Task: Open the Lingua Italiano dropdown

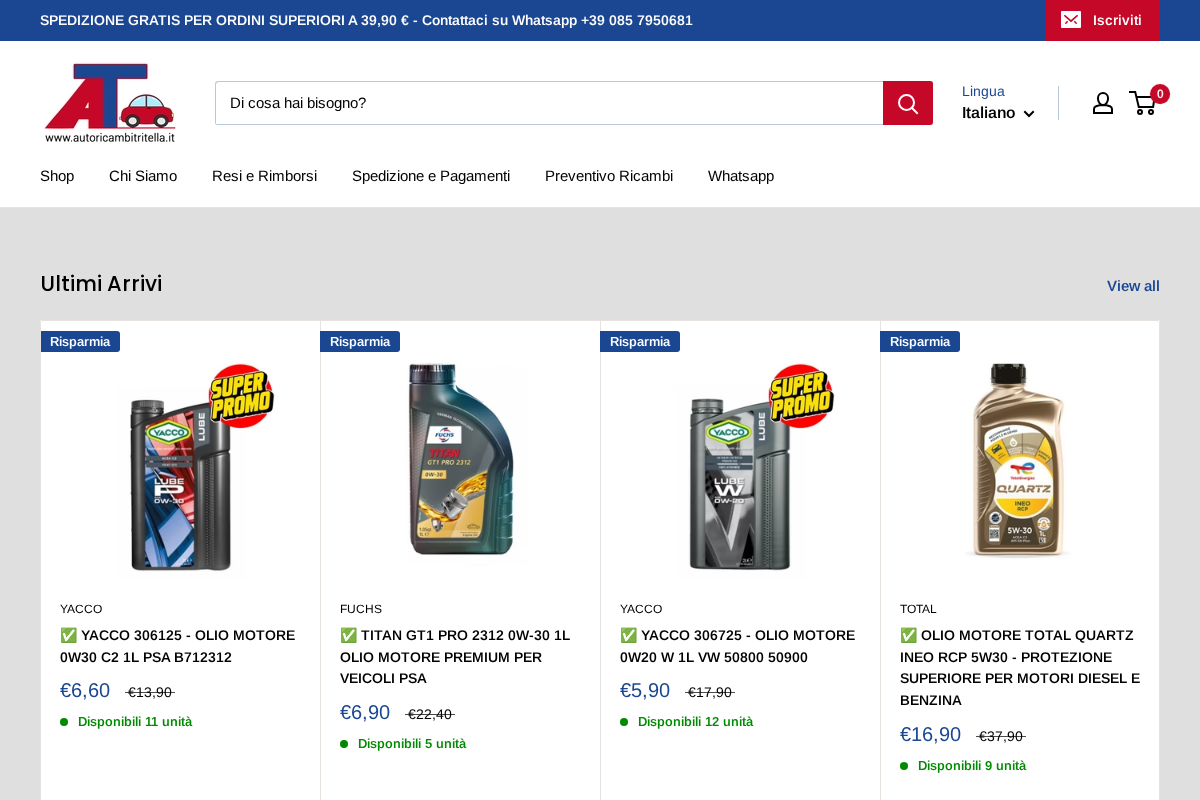Action: tap(997, 113)
